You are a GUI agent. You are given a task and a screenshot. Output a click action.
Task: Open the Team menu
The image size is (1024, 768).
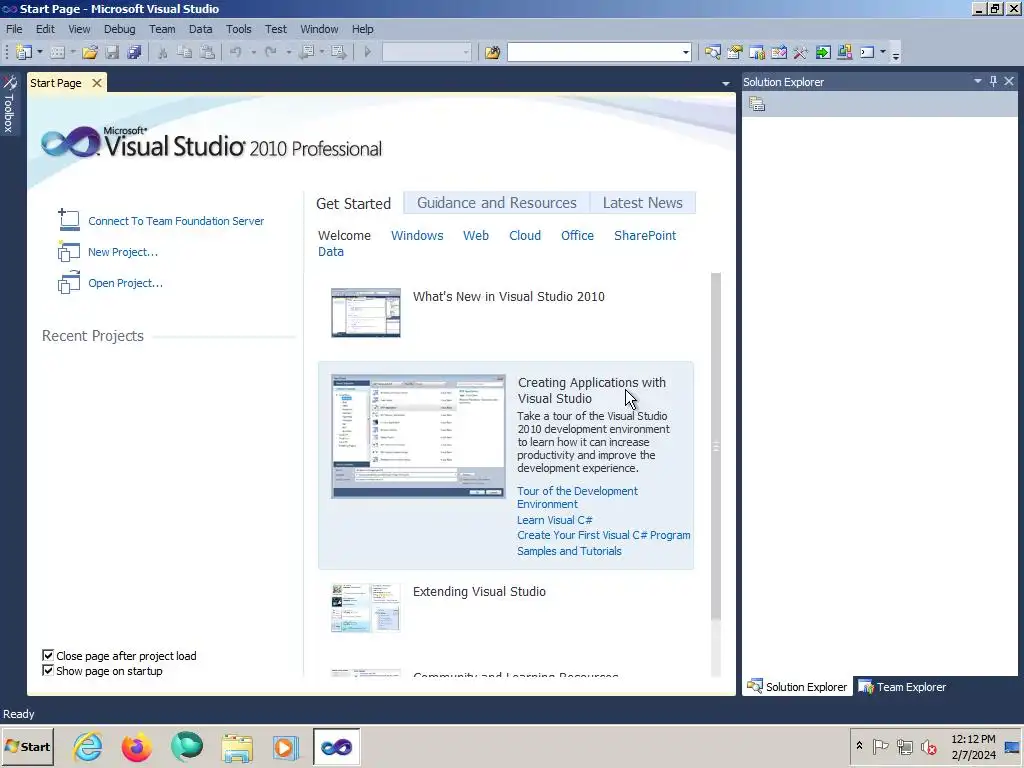click(162, 29)
